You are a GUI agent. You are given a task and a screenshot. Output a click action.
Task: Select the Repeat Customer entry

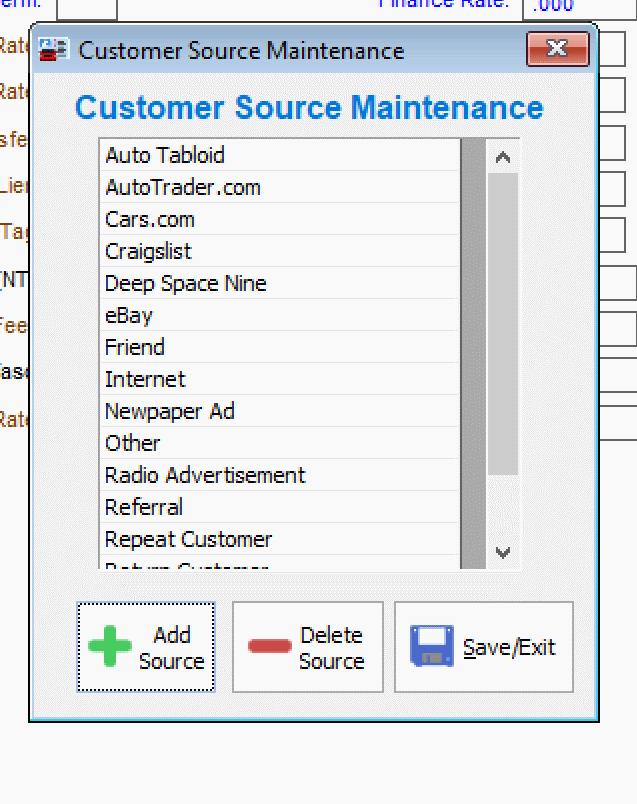coord(280,539)
